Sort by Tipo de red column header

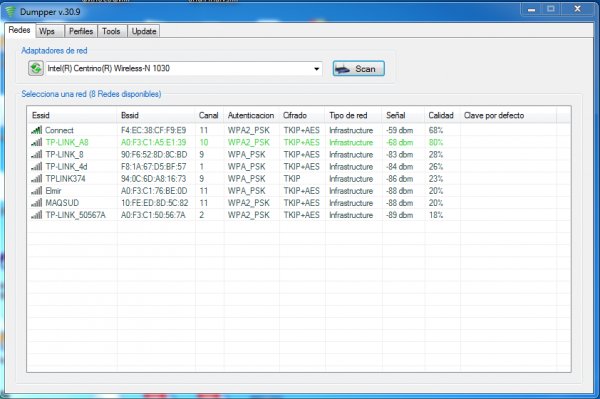coord(353,115)
